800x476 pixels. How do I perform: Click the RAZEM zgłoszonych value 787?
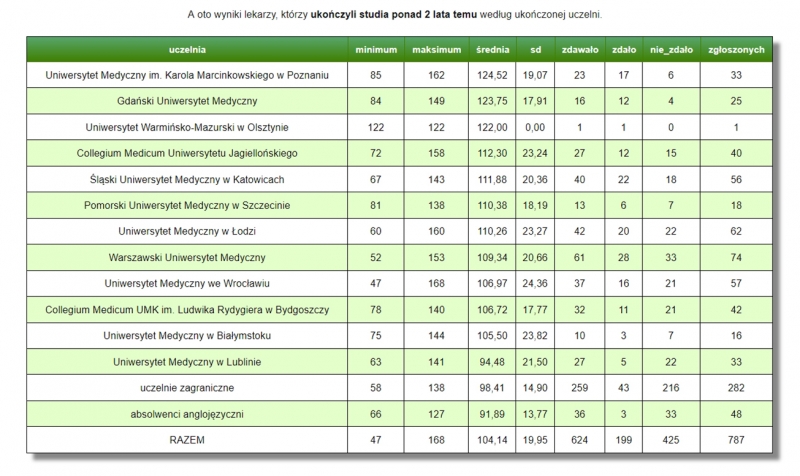click(735, 438)
